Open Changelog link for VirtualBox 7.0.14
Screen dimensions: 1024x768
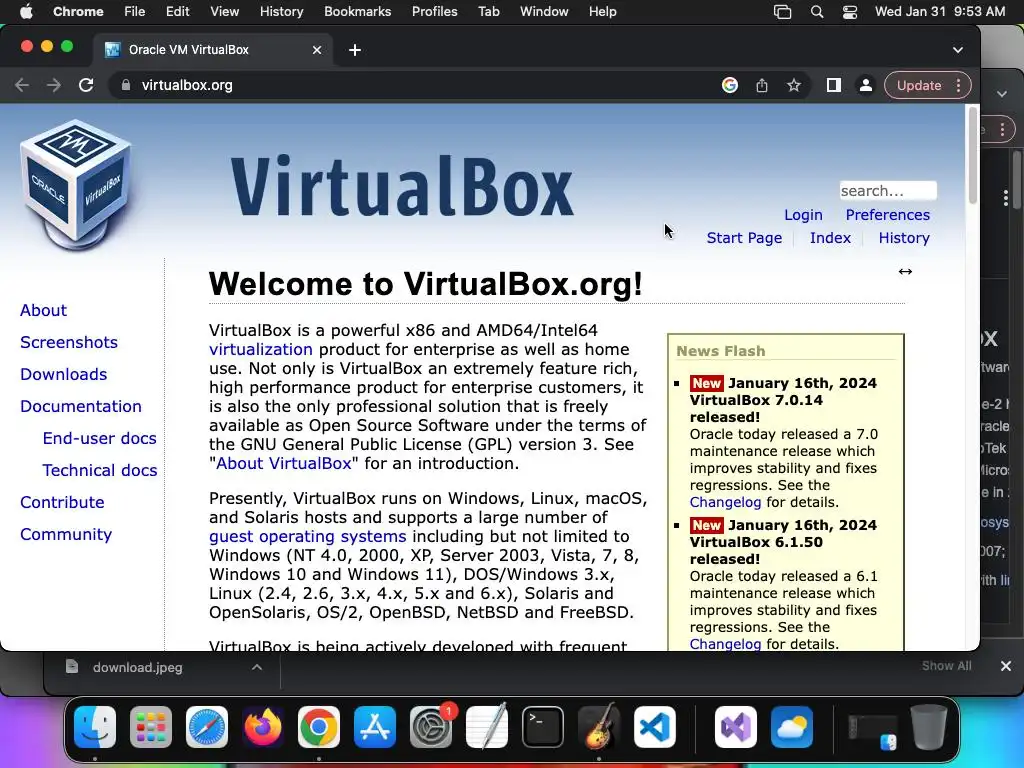tap(725, 502)
